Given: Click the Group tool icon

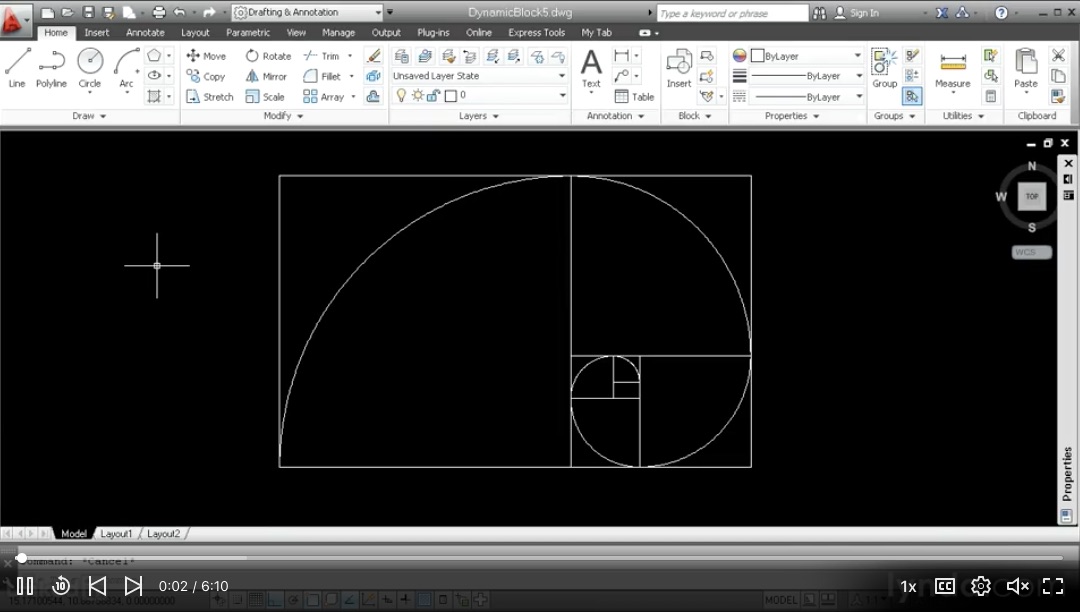Looking at the screenshot, I should (884, 68).
